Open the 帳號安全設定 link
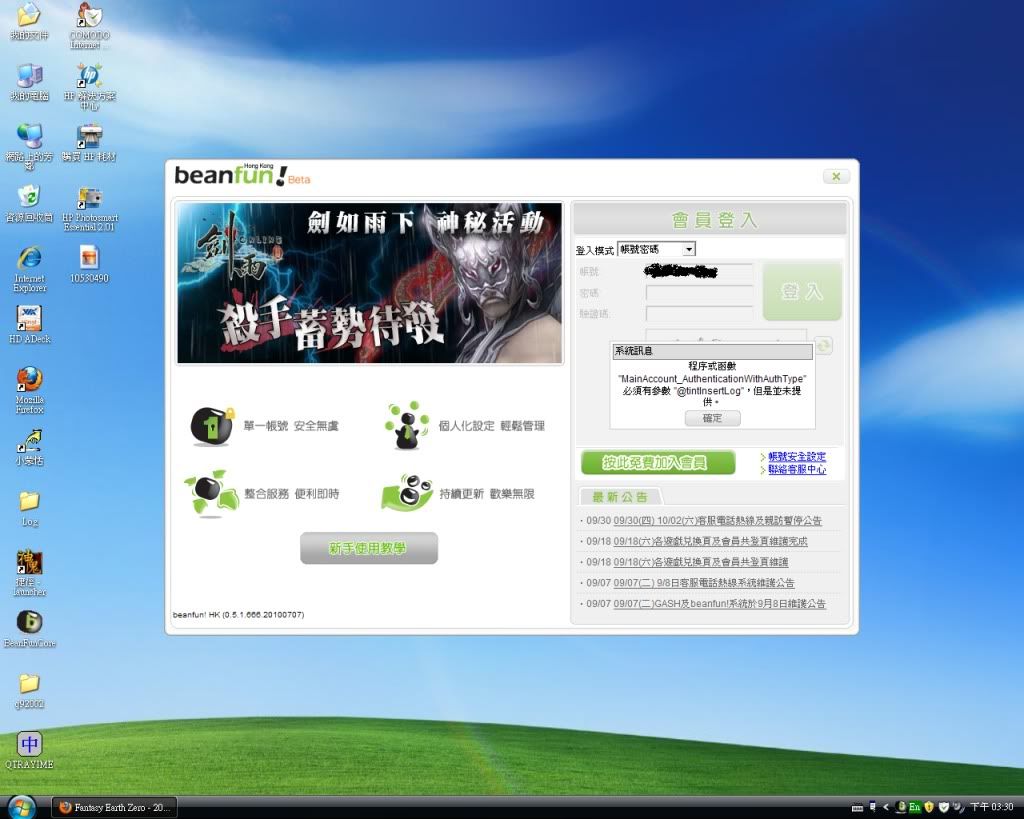1024x819 pixels. (x=797, y=457)
